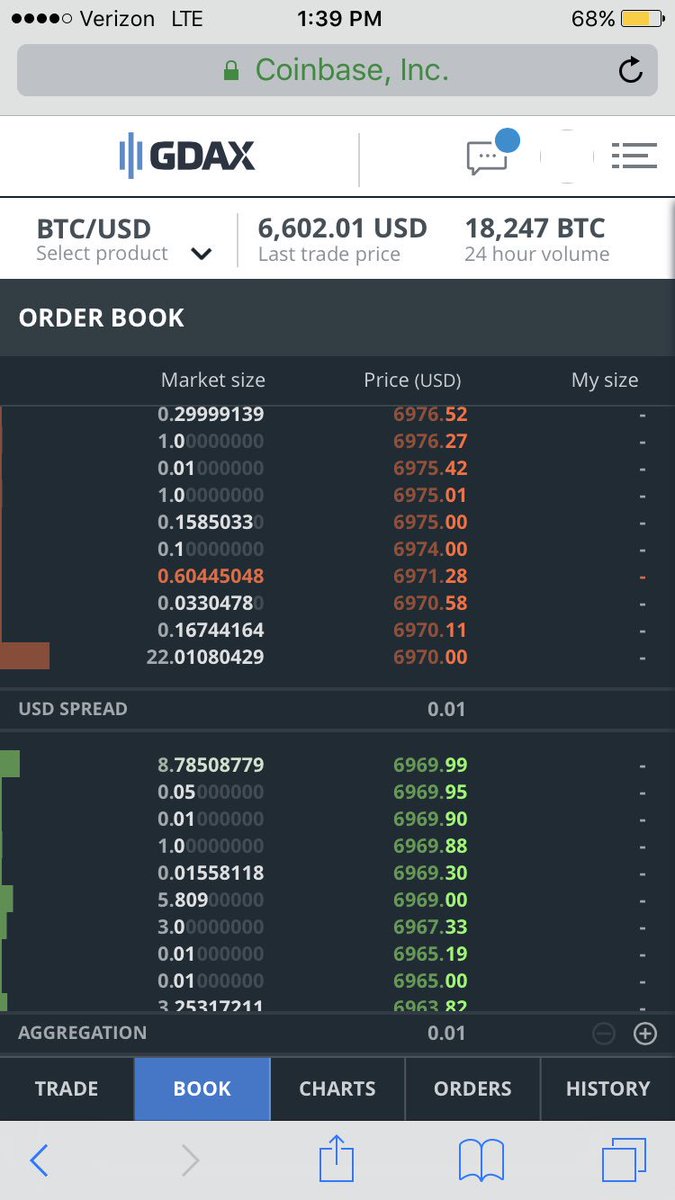
Task: Tap the Price (USD) column header
Action: point(412,380)
